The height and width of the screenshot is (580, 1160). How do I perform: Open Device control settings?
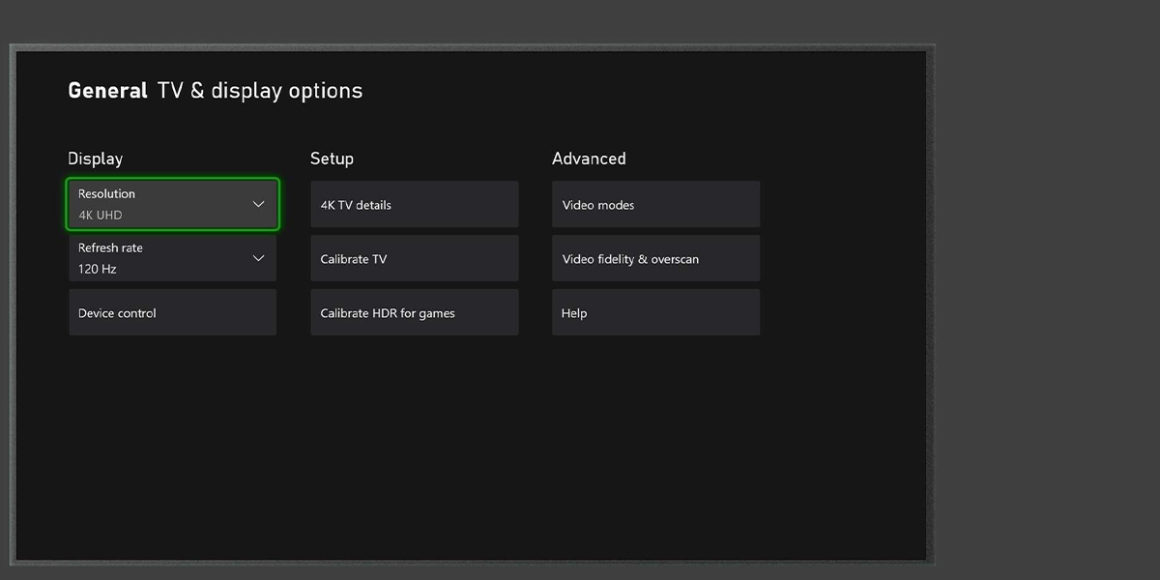[x=172, y=312]
